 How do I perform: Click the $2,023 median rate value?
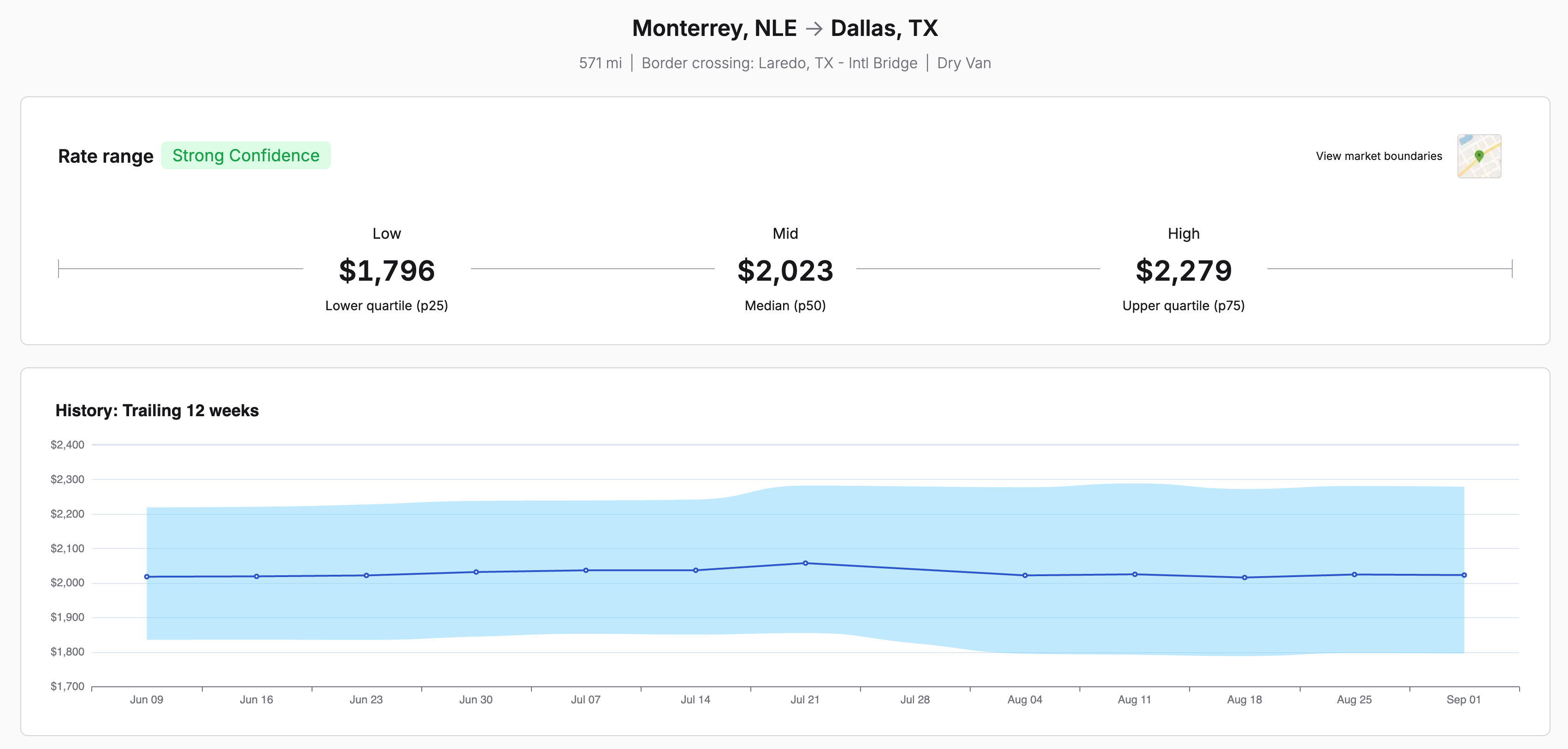(784, 271)
